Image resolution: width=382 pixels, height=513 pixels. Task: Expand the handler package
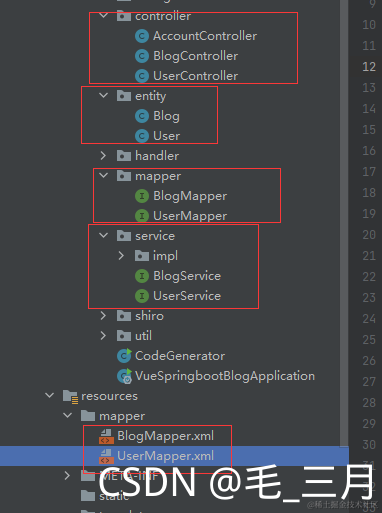pos(103,156)
